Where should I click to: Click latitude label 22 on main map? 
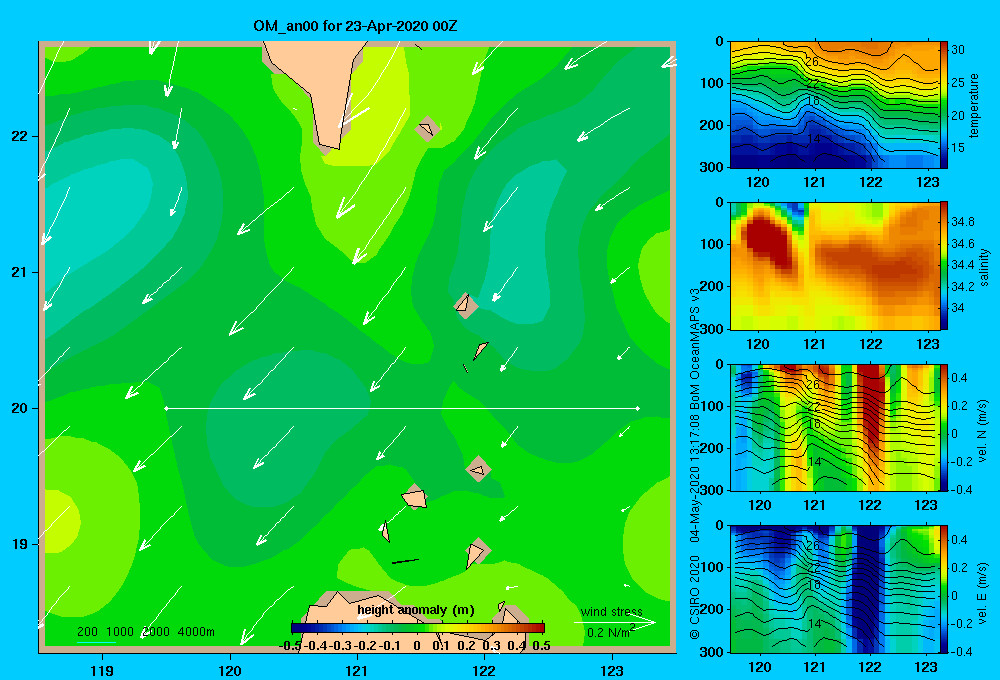pyautogui.click(x=19, y=137)
